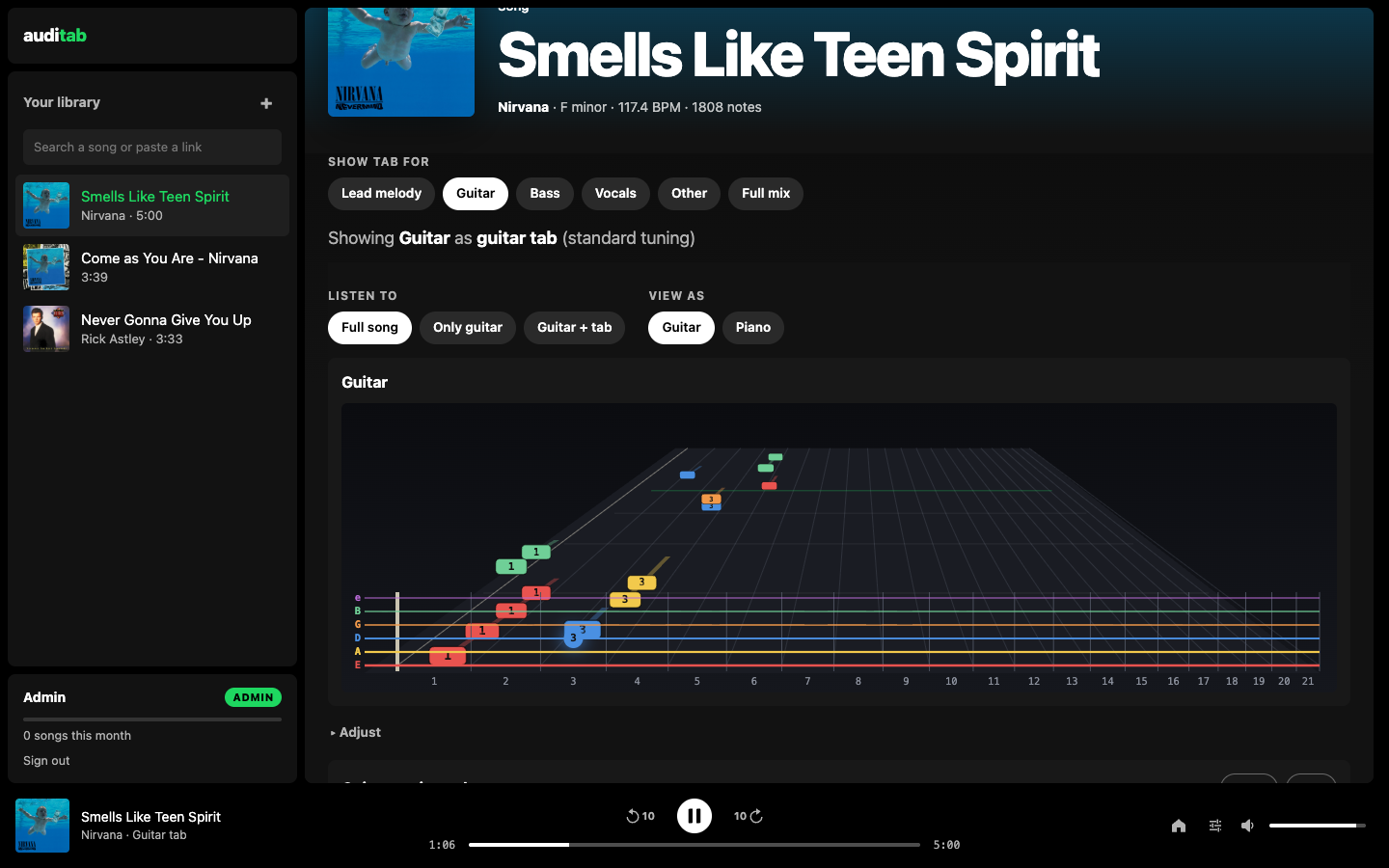Skip forward 10 seconds in the player

tap(749, 816)
